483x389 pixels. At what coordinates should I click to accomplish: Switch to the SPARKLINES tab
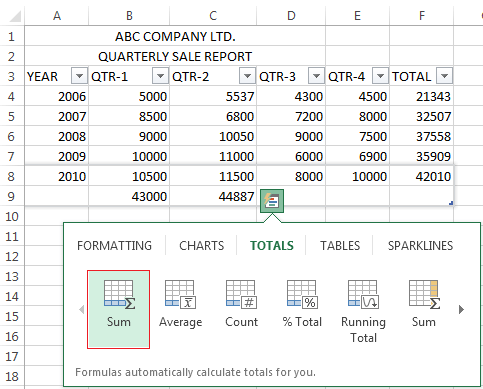coord(420,246)
